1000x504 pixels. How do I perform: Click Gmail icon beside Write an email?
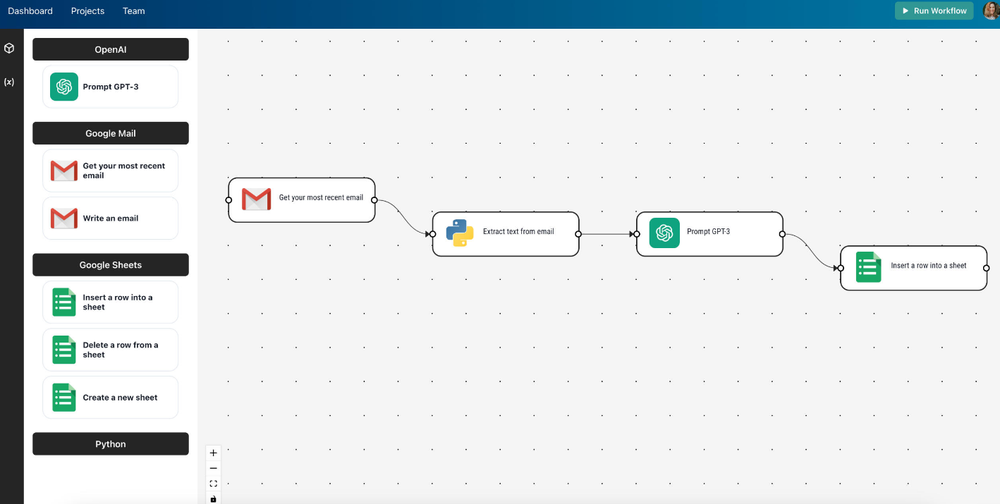click(64, 218)
